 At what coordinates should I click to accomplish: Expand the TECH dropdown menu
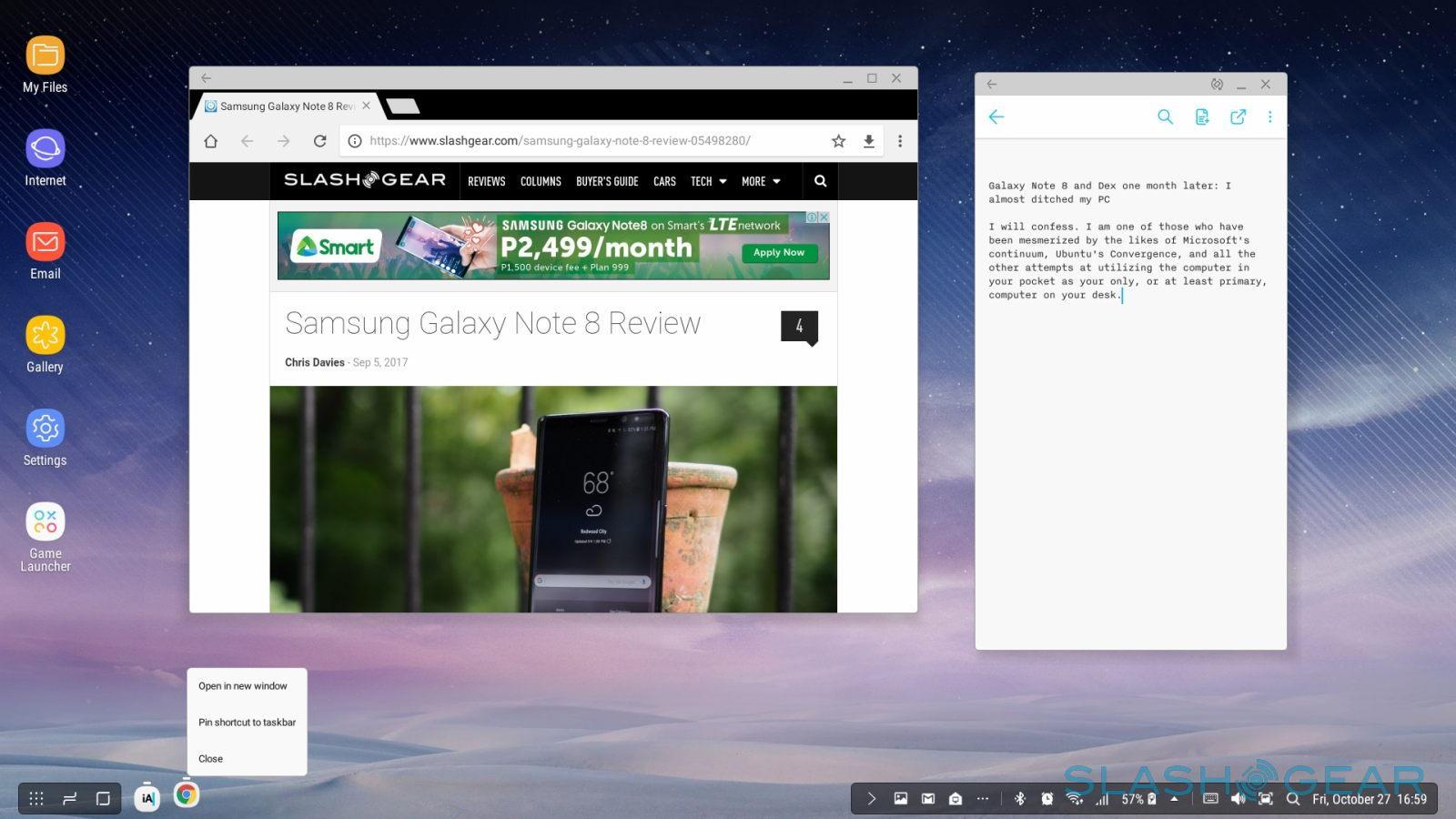point(708,181)
